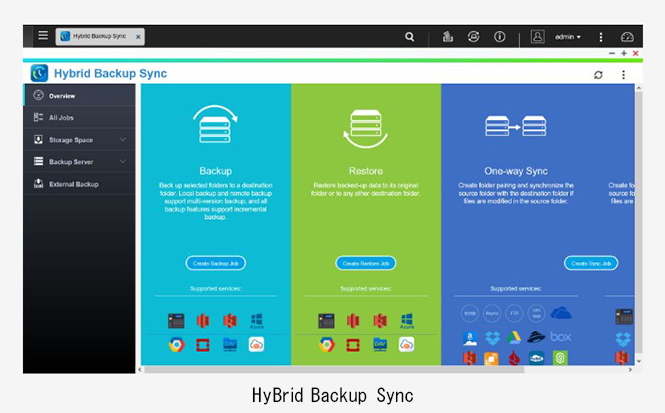Open All Jobs in sidebar
Viewport: 665px width, 413px height.
click(x=80, y=117)
